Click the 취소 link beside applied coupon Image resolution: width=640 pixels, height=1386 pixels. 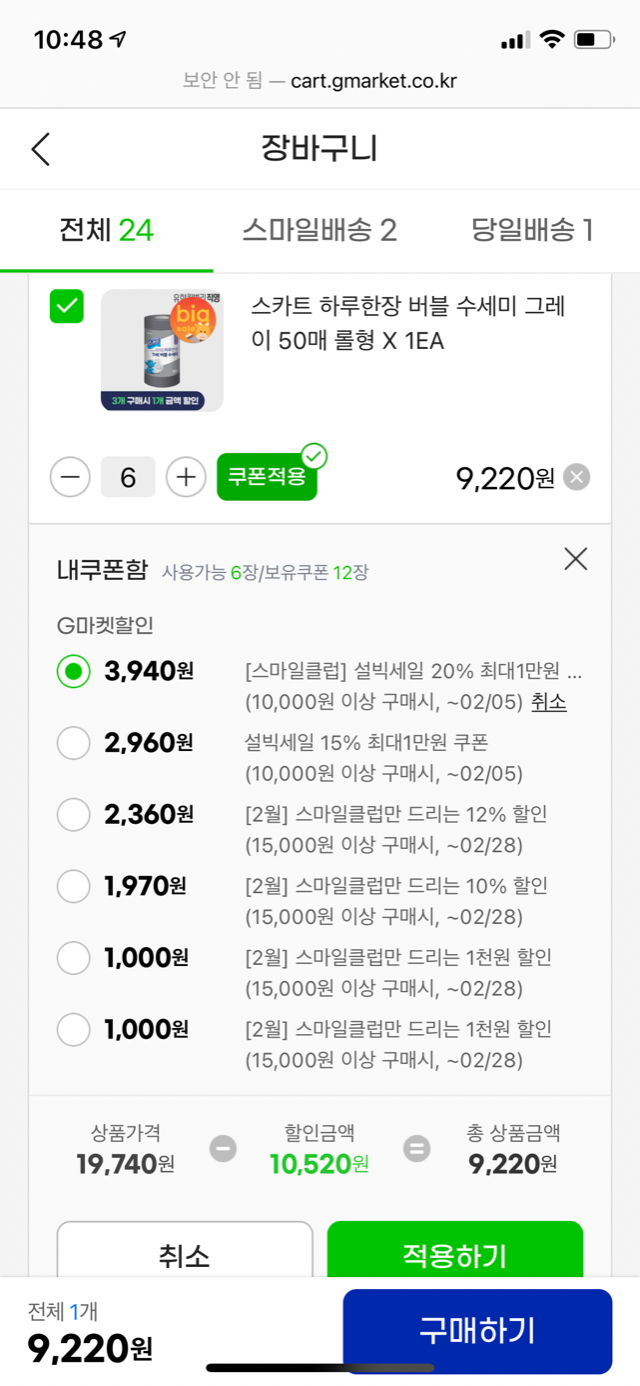pos(549,702)
